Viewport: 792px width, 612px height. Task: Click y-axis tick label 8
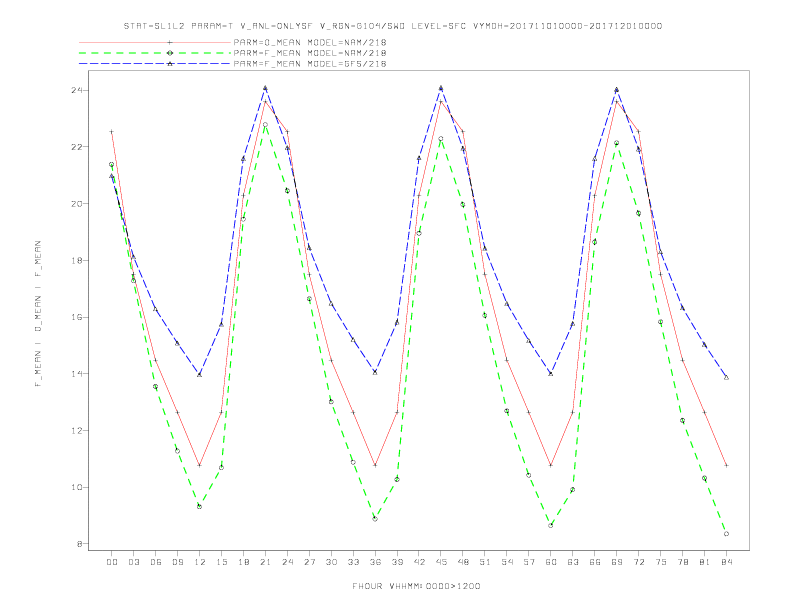tap(80, 544)
